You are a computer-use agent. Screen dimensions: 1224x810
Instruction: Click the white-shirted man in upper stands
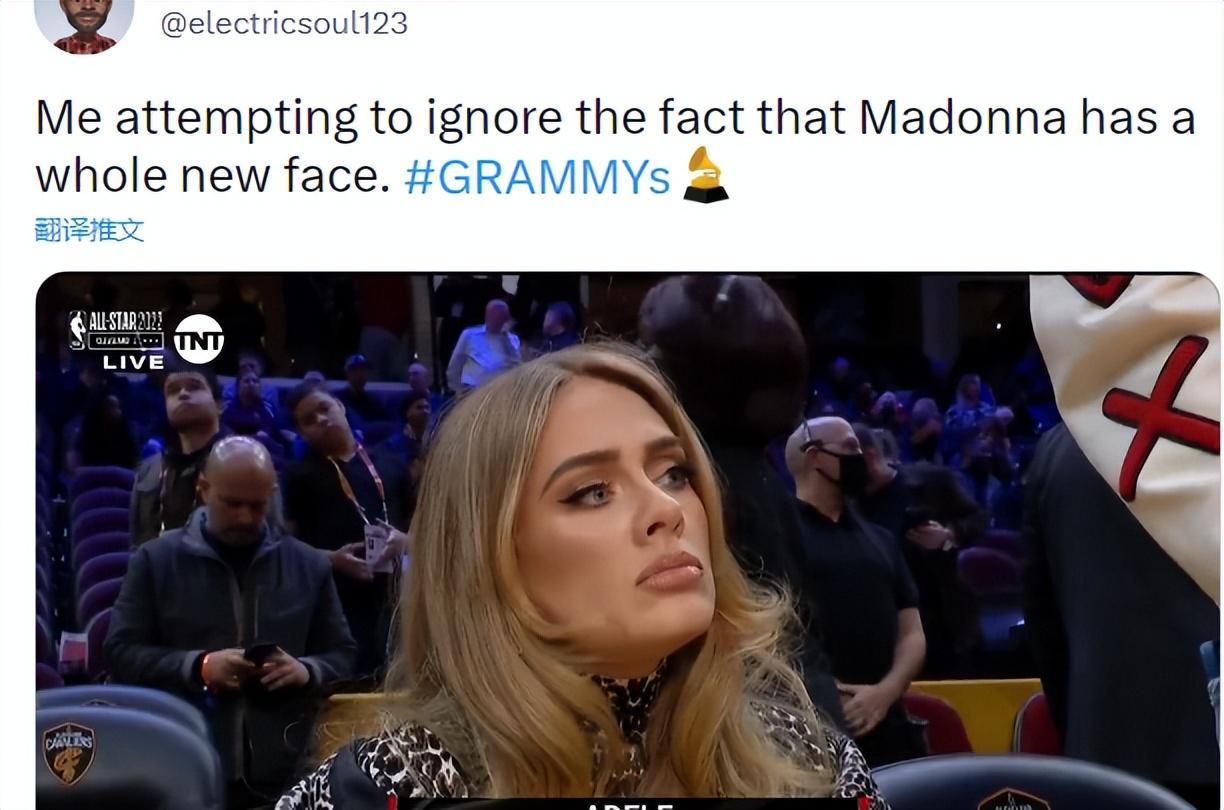484,346
